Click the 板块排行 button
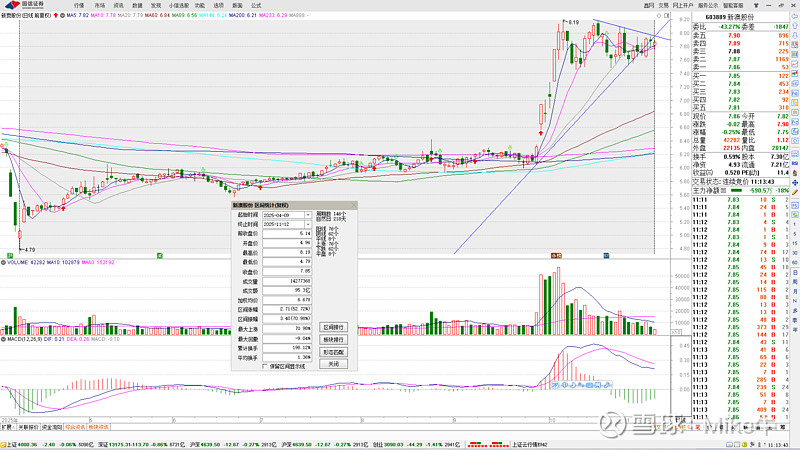Screen dimensions: 800x450 click(334, 339)
